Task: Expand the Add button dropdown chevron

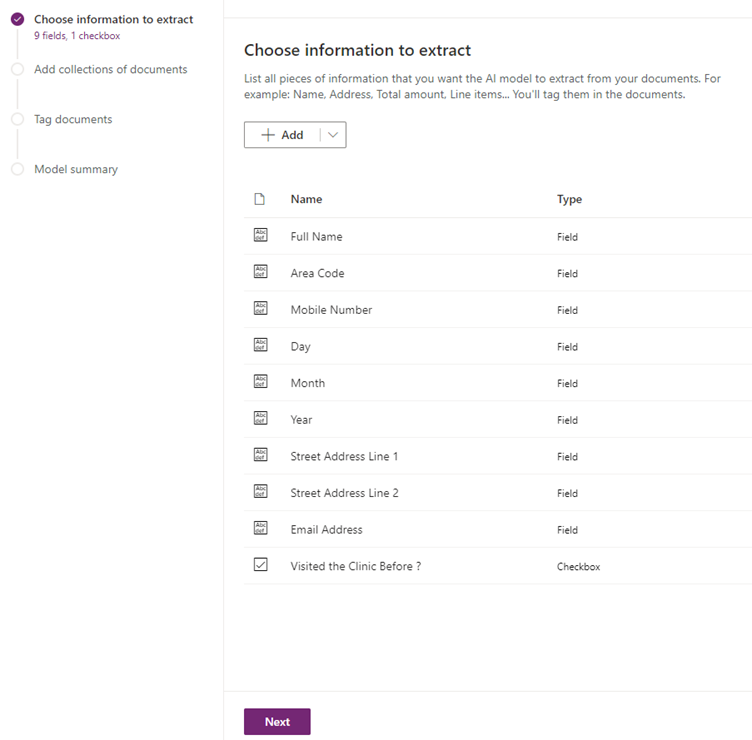Action: tap(333, 135)
